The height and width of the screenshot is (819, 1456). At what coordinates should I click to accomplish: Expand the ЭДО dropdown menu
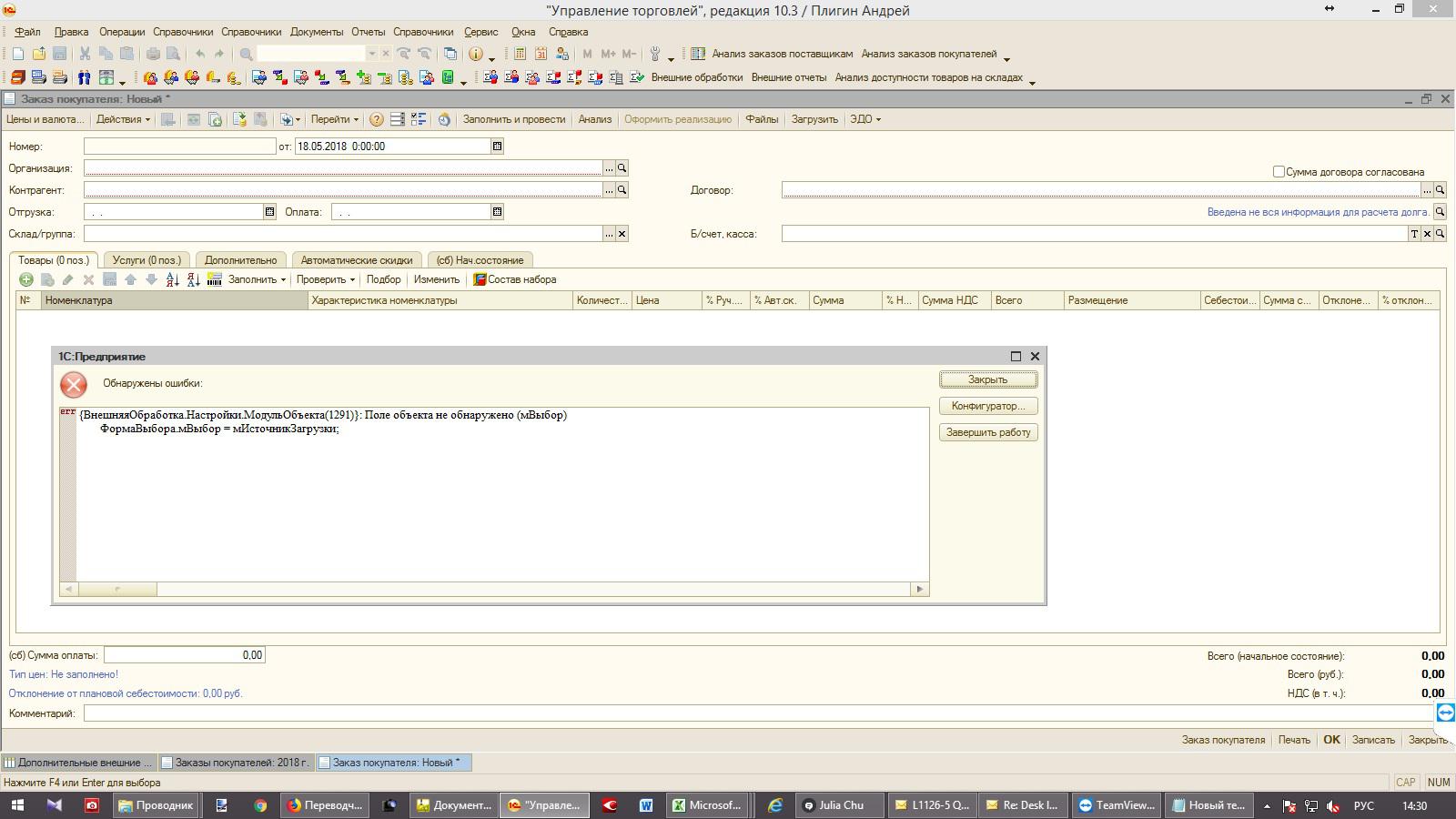pos(865,119)
